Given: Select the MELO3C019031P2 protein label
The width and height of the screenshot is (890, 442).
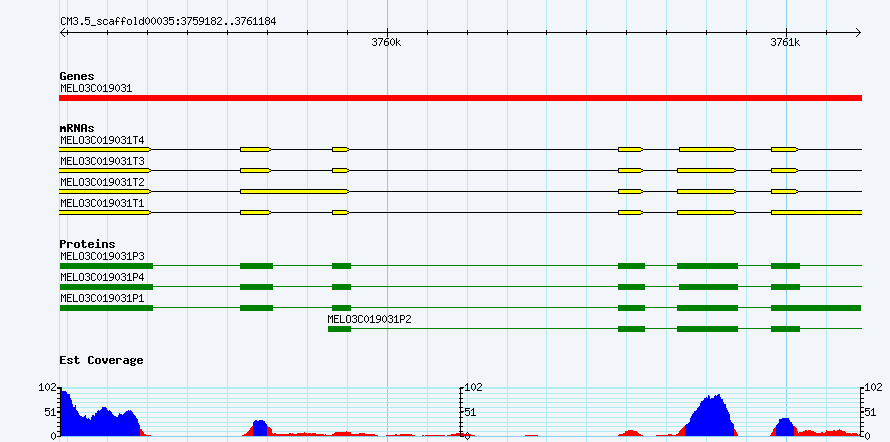Looking at the screenshot, I should point(370,319).
